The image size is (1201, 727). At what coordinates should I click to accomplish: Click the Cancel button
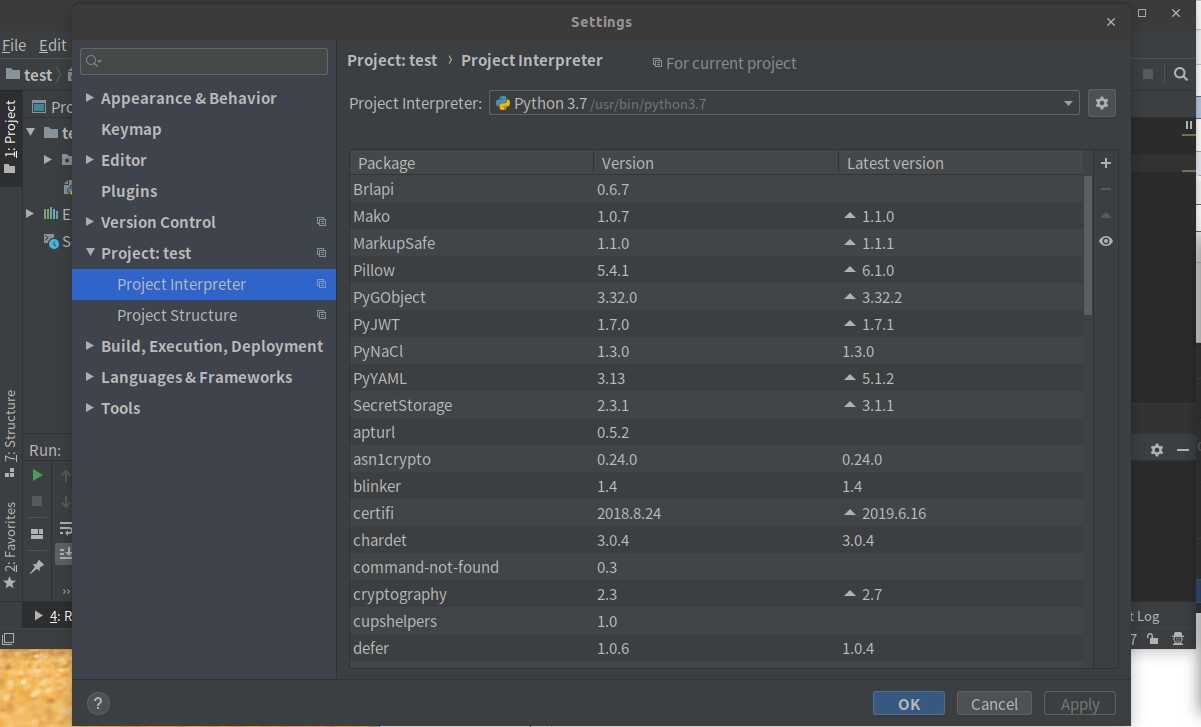(x=995, y=703)
